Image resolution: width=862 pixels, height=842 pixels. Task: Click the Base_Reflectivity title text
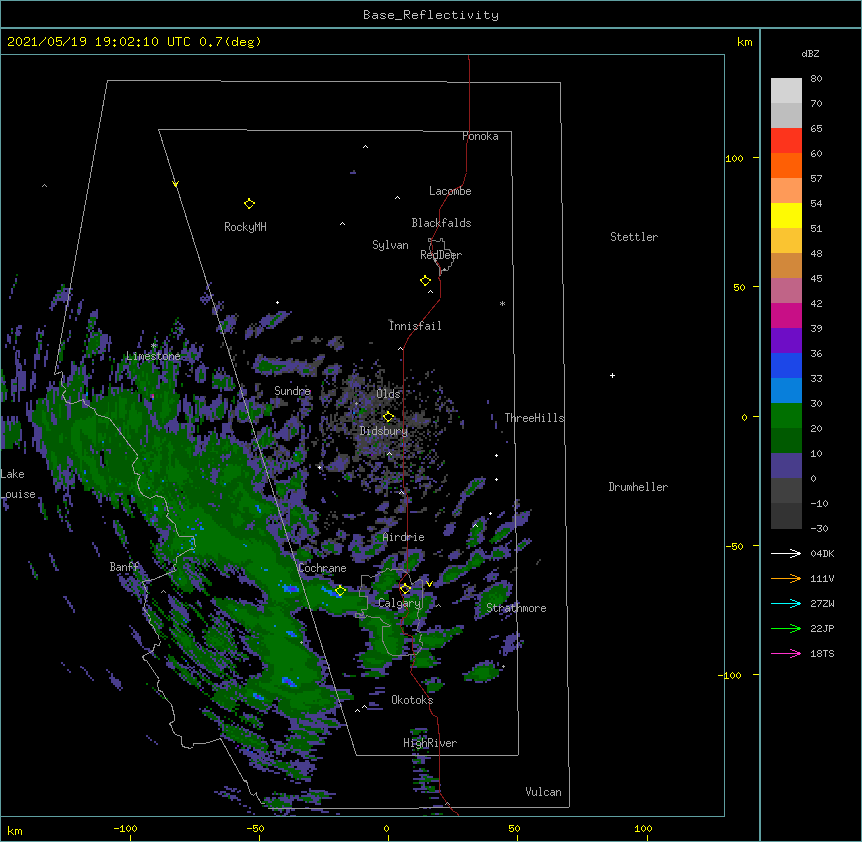tap(431, 15)
